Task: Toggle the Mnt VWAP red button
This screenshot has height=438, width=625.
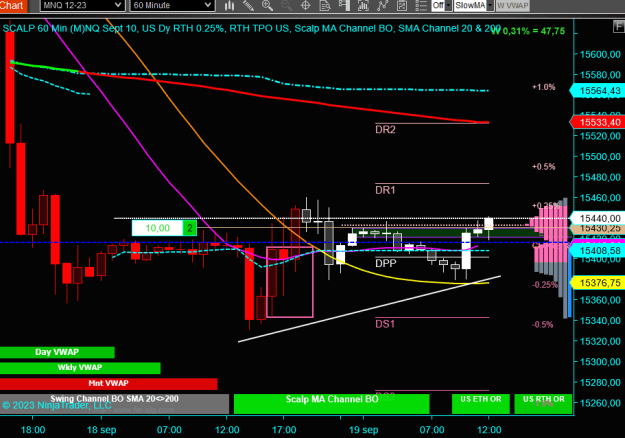Action: (x=108, y=383)
